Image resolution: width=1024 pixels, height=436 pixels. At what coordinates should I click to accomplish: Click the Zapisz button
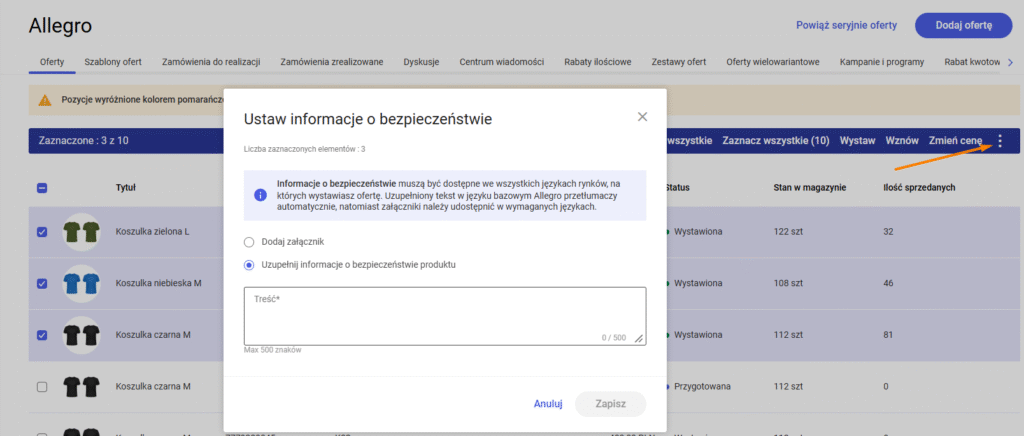click(x=611, y=404)
